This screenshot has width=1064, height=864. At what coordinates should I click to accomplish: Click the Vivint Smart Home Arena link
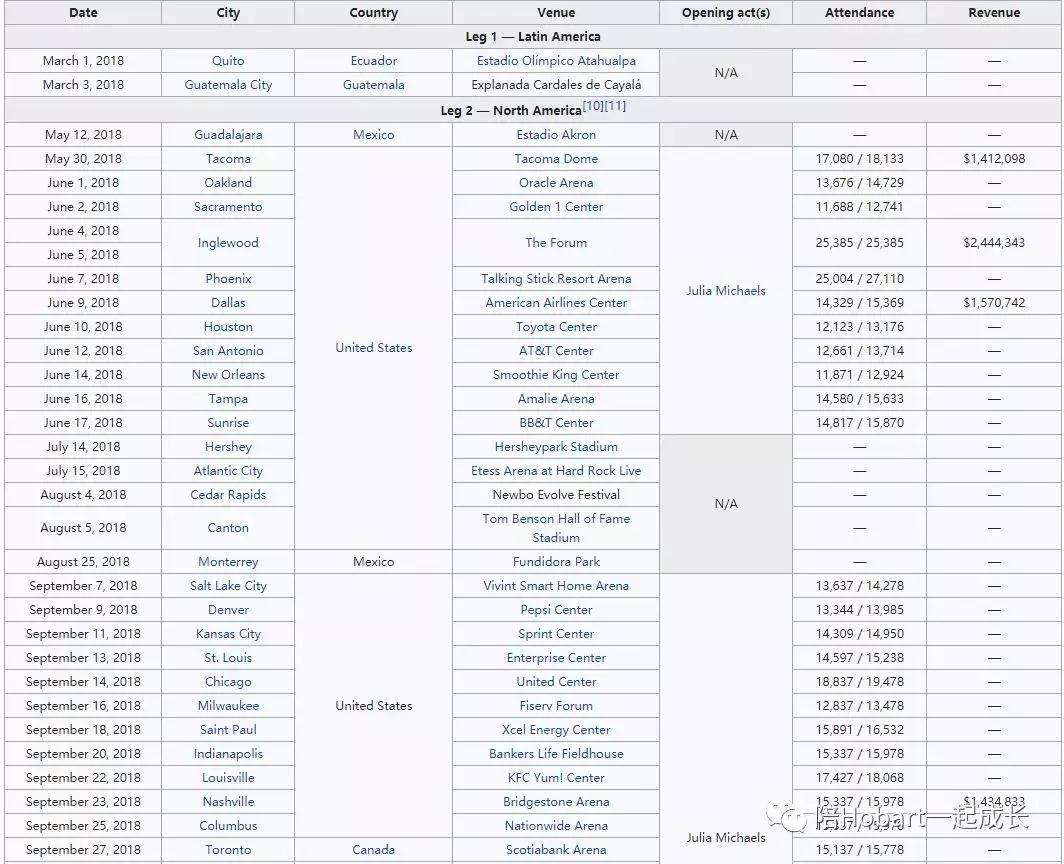556,586
